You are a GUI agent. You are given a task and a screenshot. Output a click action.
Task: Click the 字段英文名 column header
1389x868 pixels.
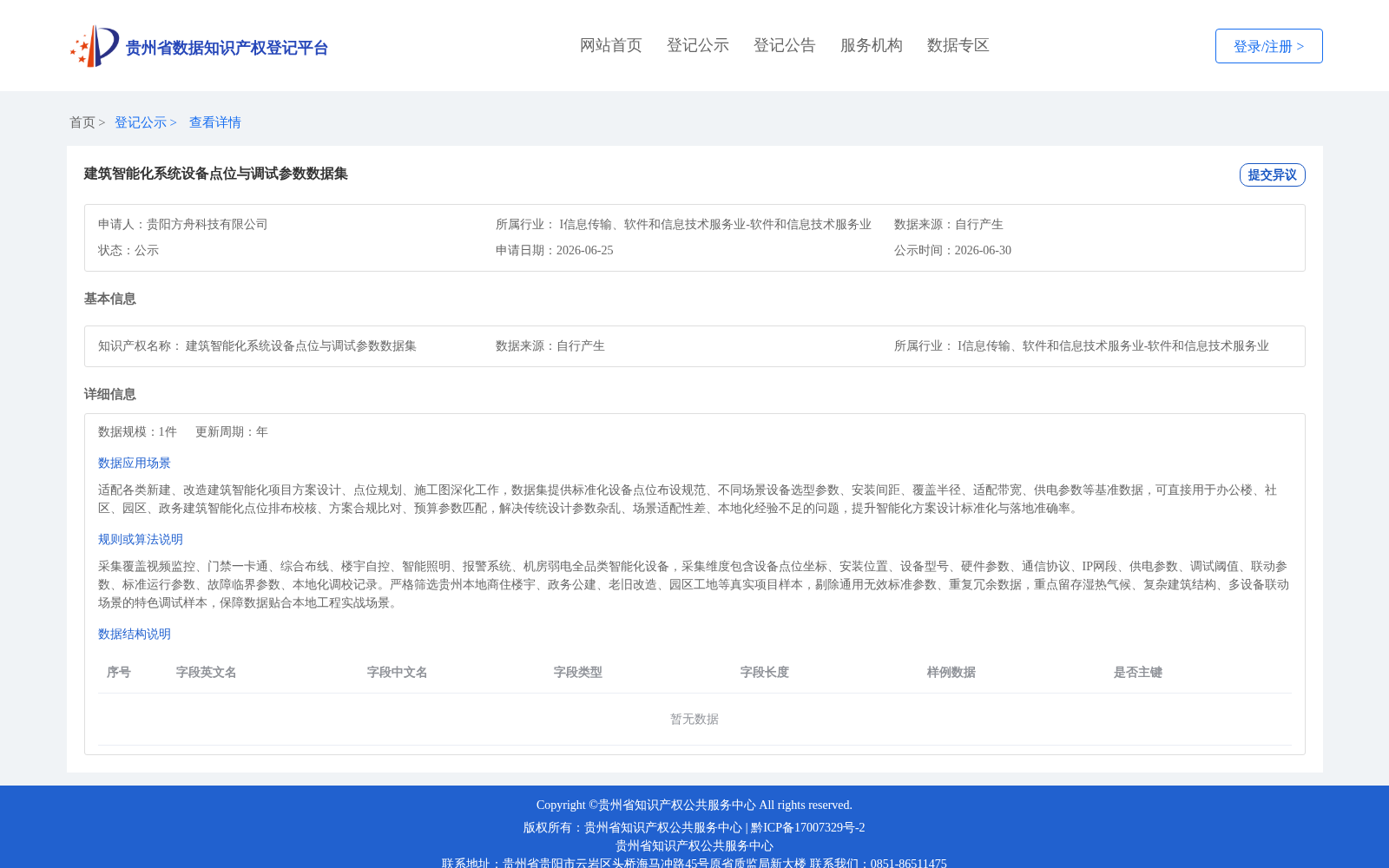point(207,672)
